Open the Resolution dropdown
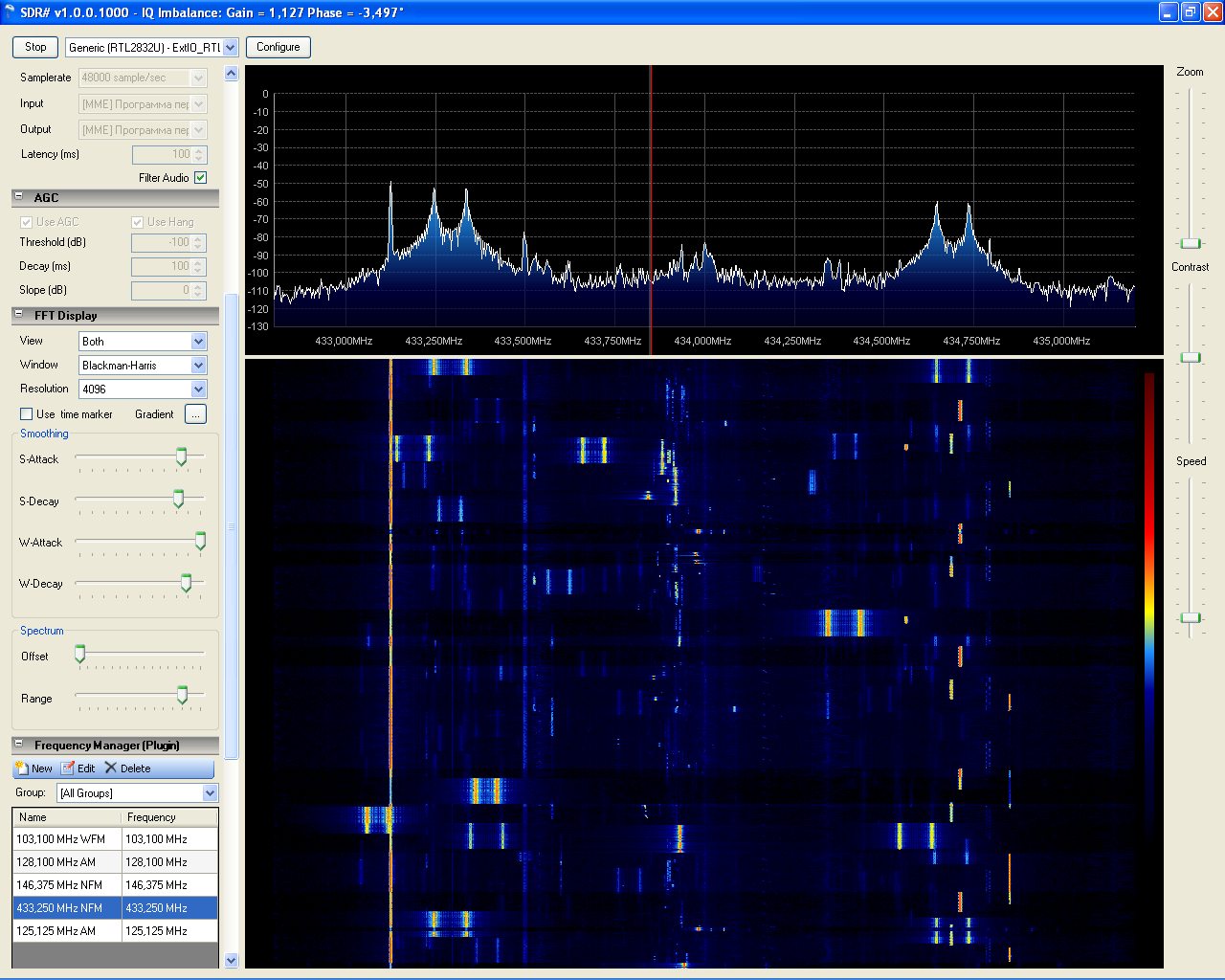1225x980 pixels. click(198, 390)
